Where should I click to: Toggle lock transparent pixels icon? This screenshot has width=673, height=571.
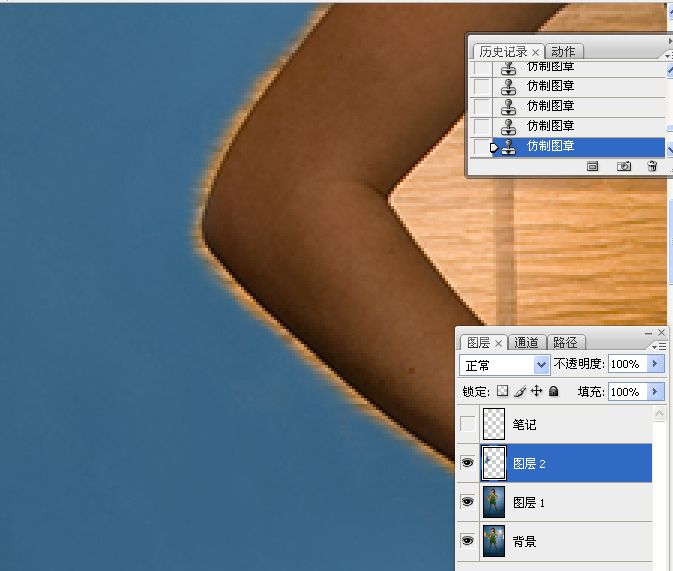tap(503, 391)
